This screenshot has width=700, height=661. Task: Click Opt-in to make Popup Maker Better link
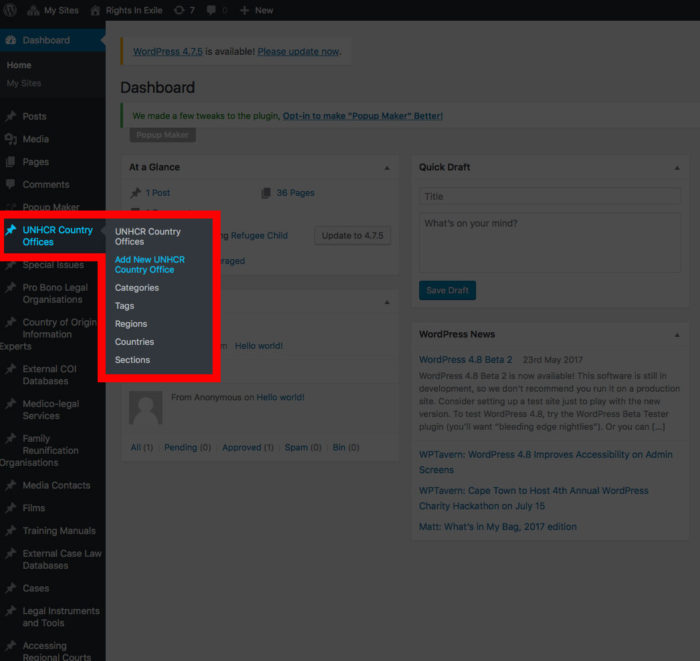coord(362,116)
